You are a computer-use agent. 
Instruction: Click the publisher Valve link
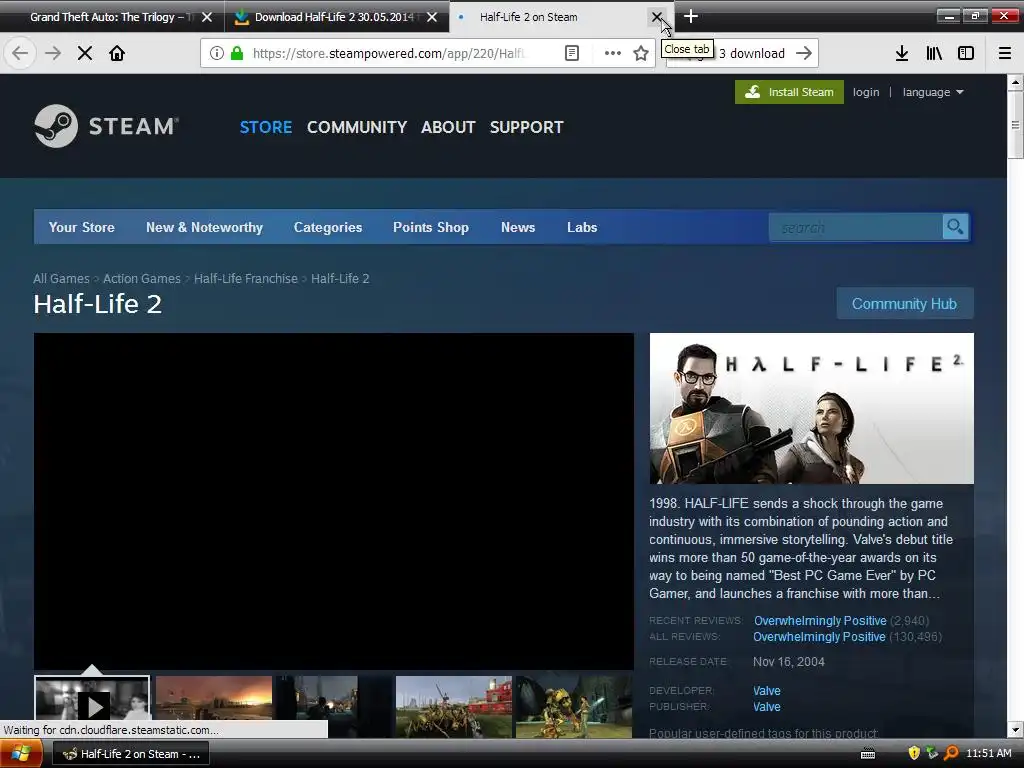tap(767, 707)
